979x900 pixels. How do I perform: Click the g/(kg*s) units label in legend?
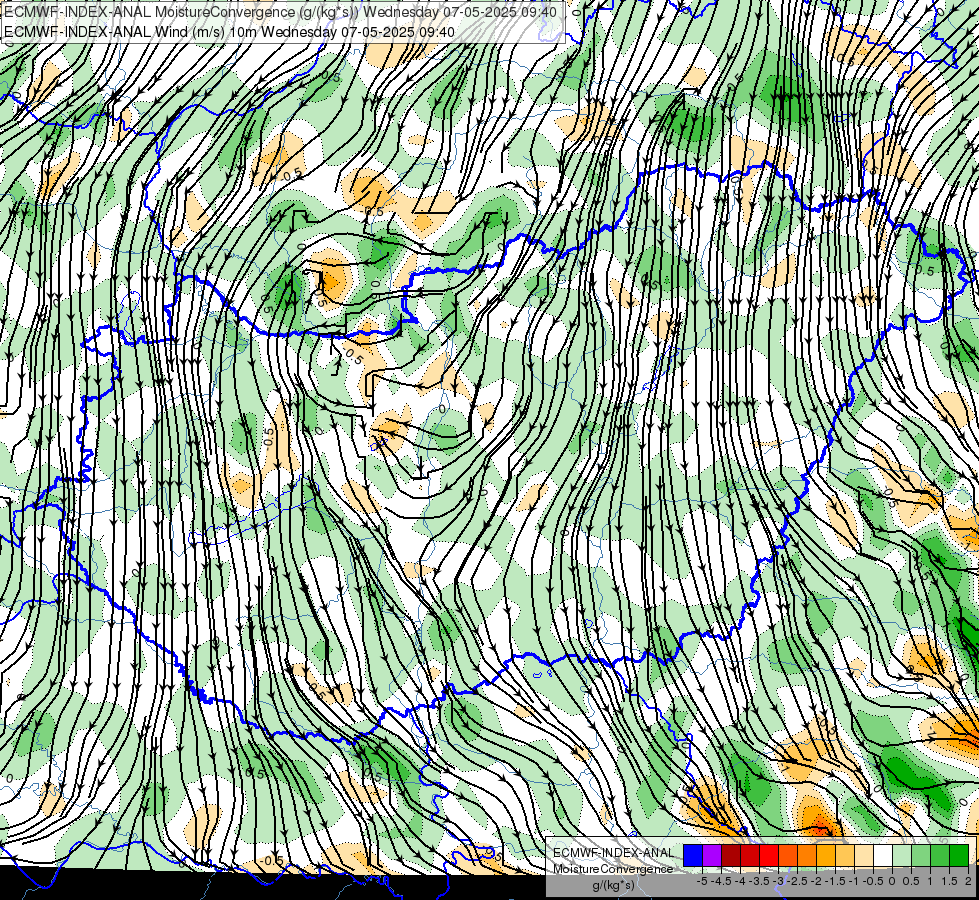click(614, 885)
